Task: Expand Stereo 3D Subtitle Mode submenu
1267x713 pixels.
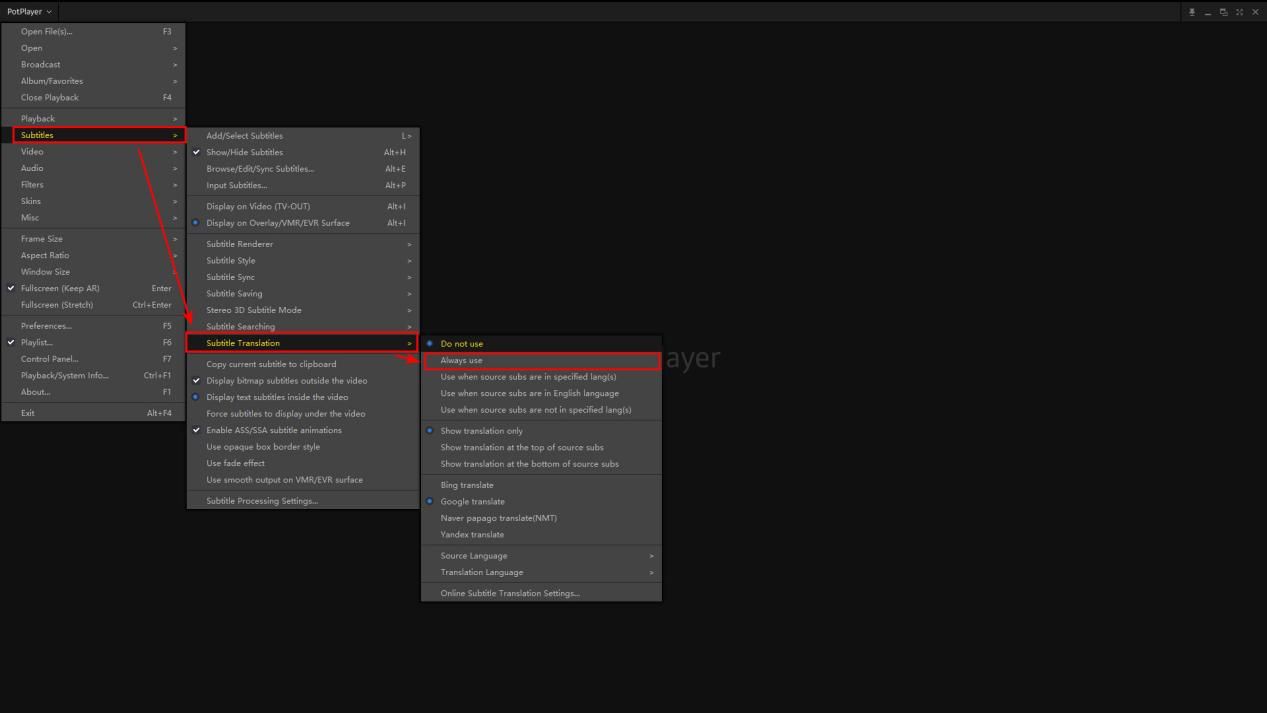Action: [302, 310]
